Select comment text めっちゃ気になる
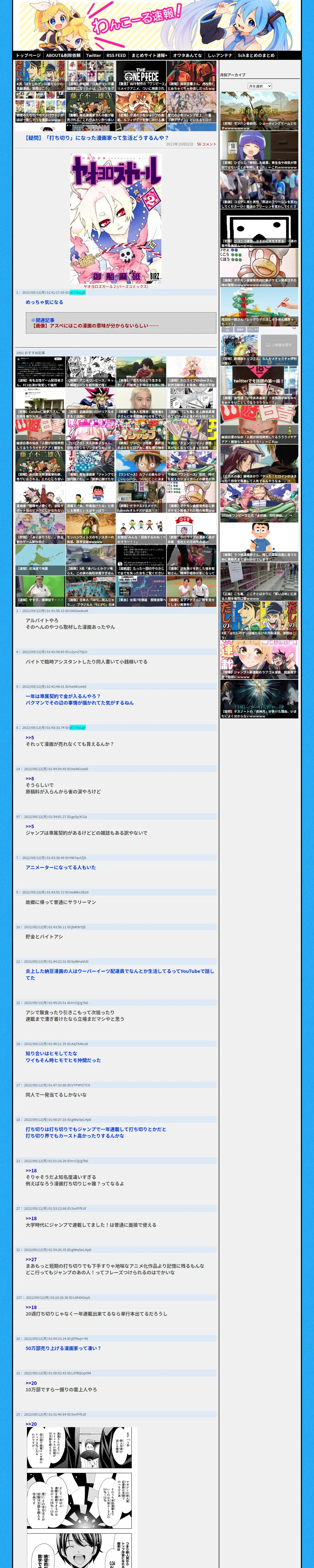Screen dimensions: 314x1568 pos(44,302)
